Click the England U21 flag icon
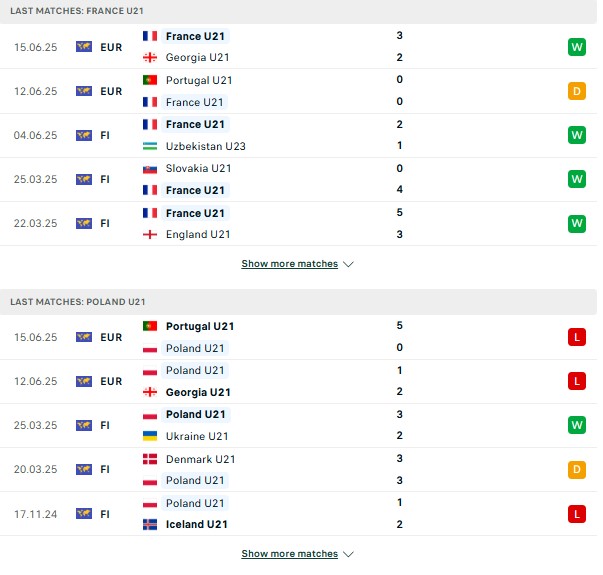The image size is (603, 575). (150, 235)
